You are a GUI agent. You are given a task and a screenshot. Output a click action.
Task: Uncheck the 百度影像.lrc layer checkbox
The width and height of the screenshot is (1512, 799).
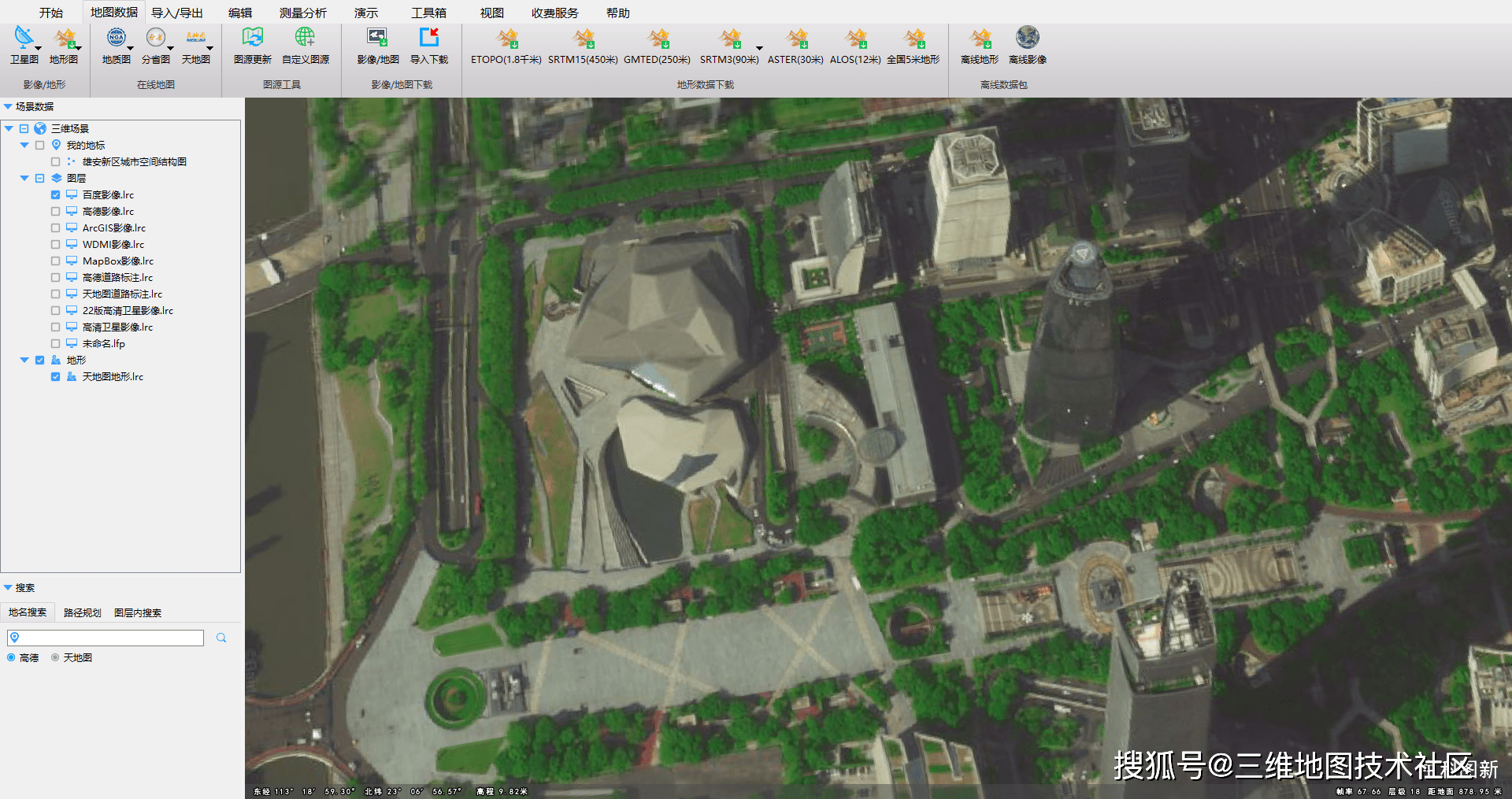pos(55,194)
